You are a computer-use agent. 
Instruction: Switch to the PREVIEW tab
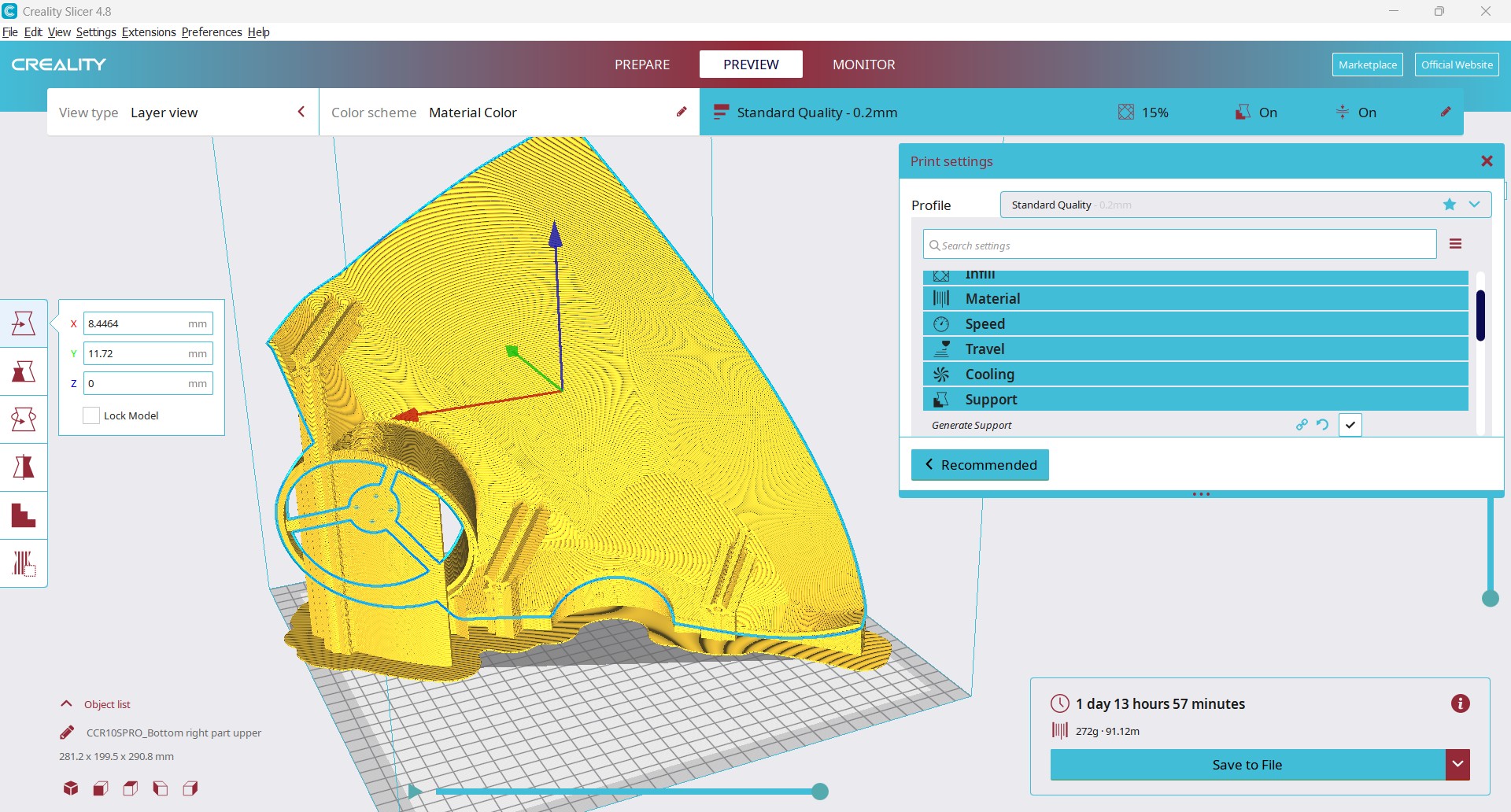(751, 65)
